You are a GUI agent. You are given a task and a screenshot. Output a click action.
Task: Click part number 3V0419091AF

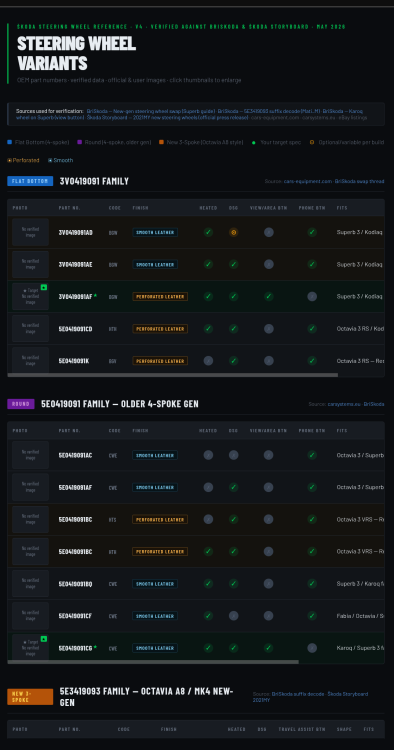point(76,297)
